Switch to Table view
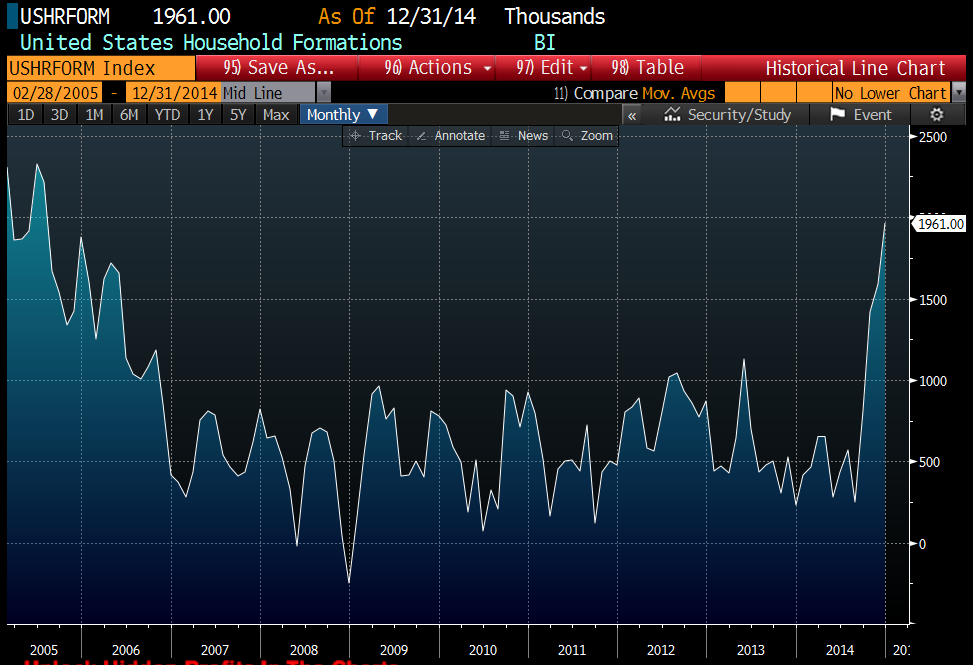The image size is (973, 665). coord(648,68)
